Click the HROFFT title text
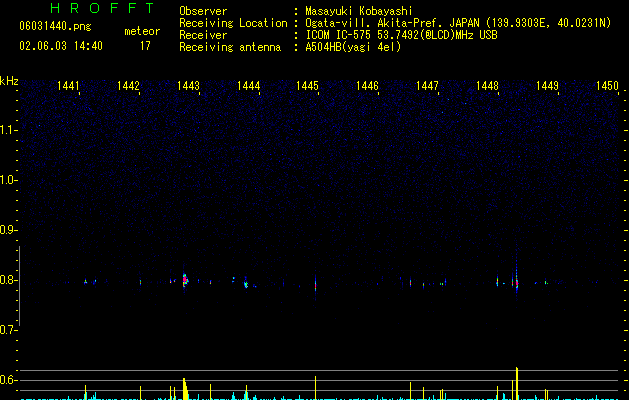629x400 pixels. coord(102,8)
